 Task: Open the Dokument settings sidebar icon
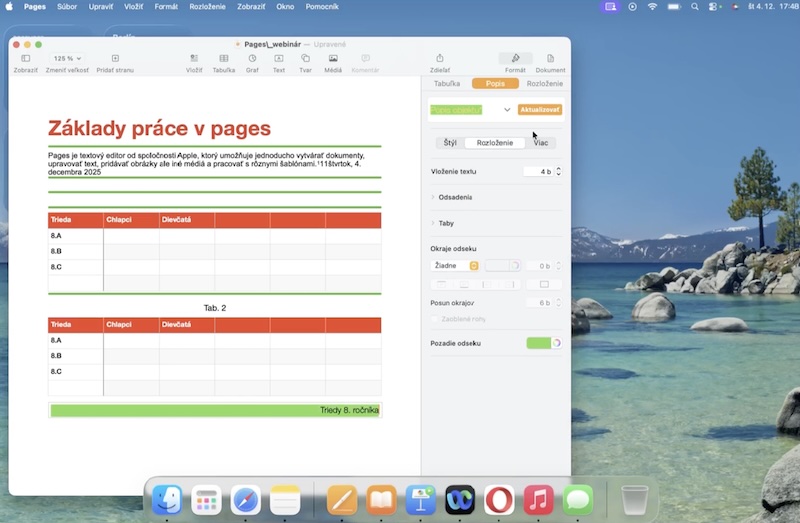[x=550, y=59]
